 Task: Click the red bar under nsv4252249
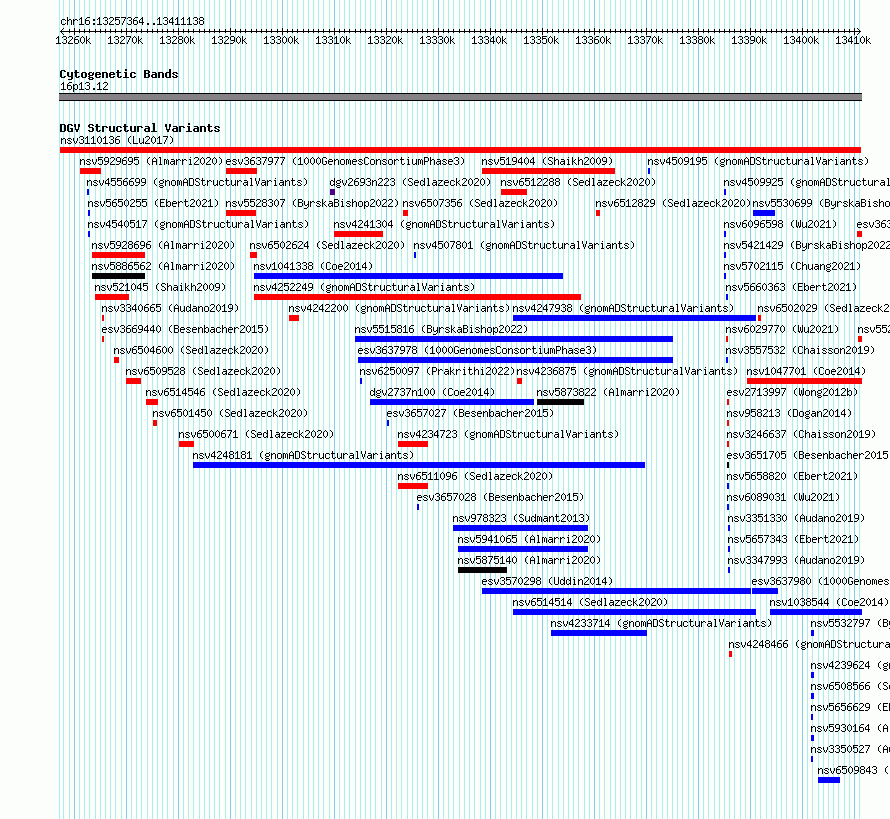point(417,297)
